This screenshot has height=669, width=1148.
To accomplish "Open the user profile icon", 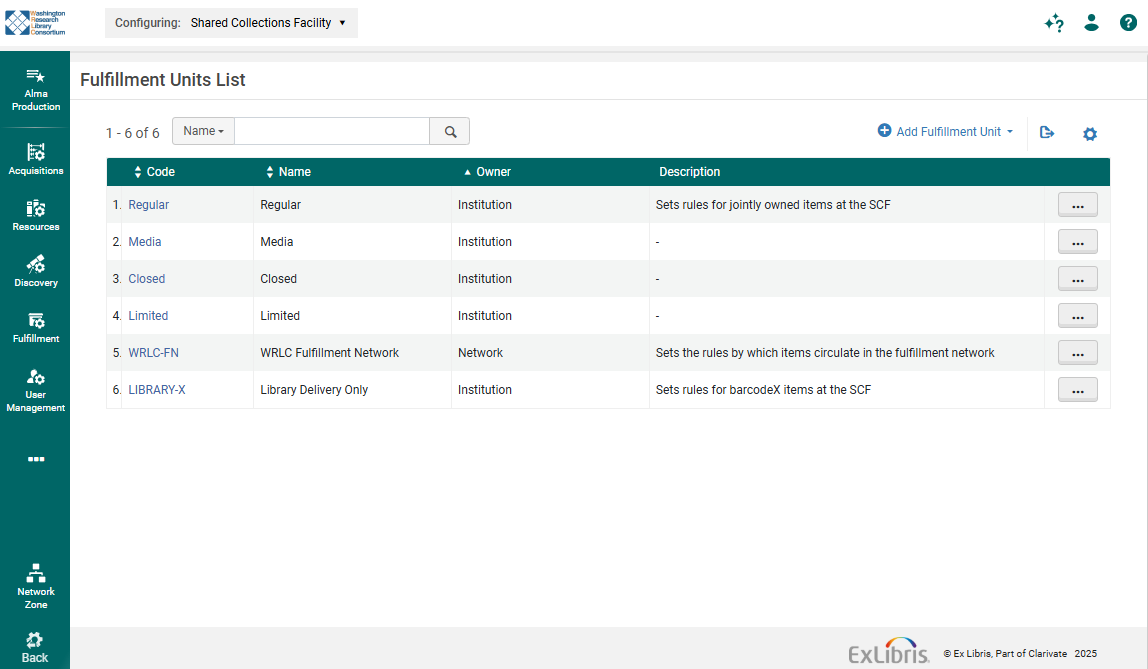I will tap(1092, 23).
